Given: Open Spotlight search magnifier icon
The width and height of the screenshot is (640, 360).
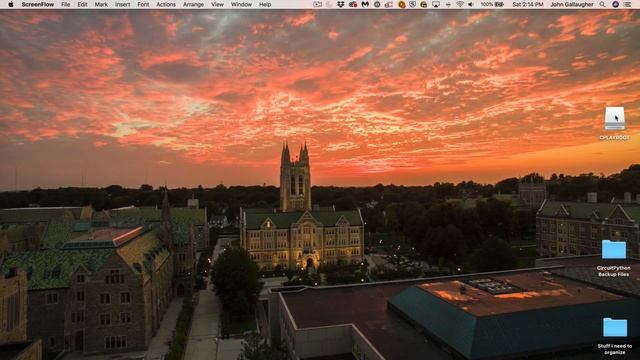Looking at the screenshot, I should [x=602, y=4].
